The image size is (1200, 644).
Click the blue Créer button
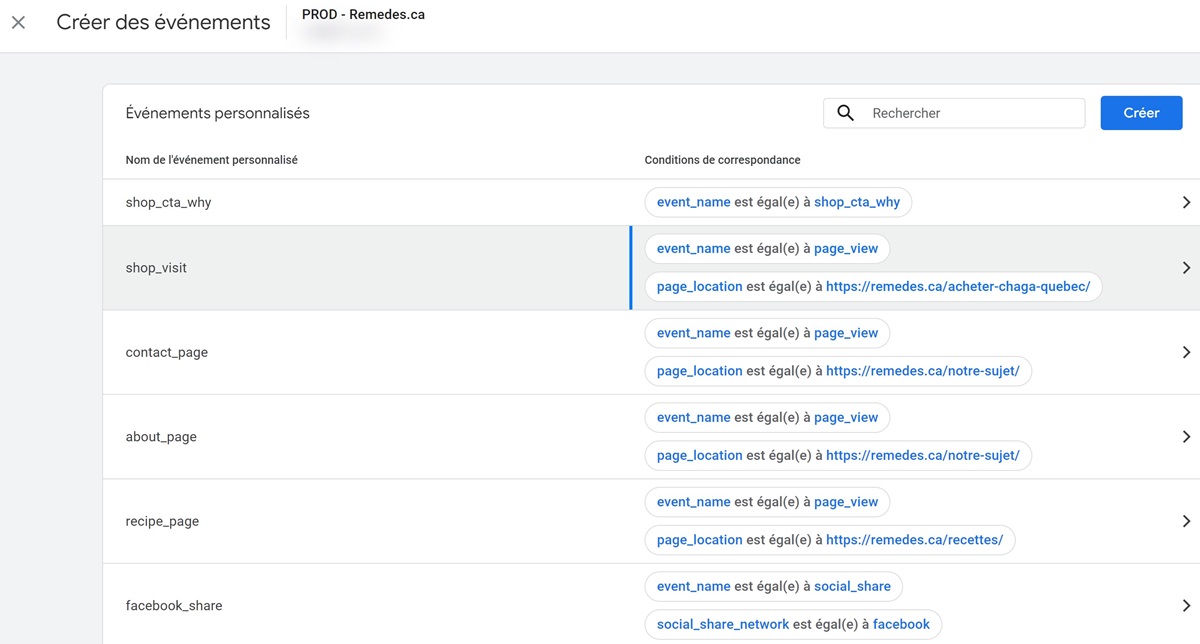[x=1141, y=113]
